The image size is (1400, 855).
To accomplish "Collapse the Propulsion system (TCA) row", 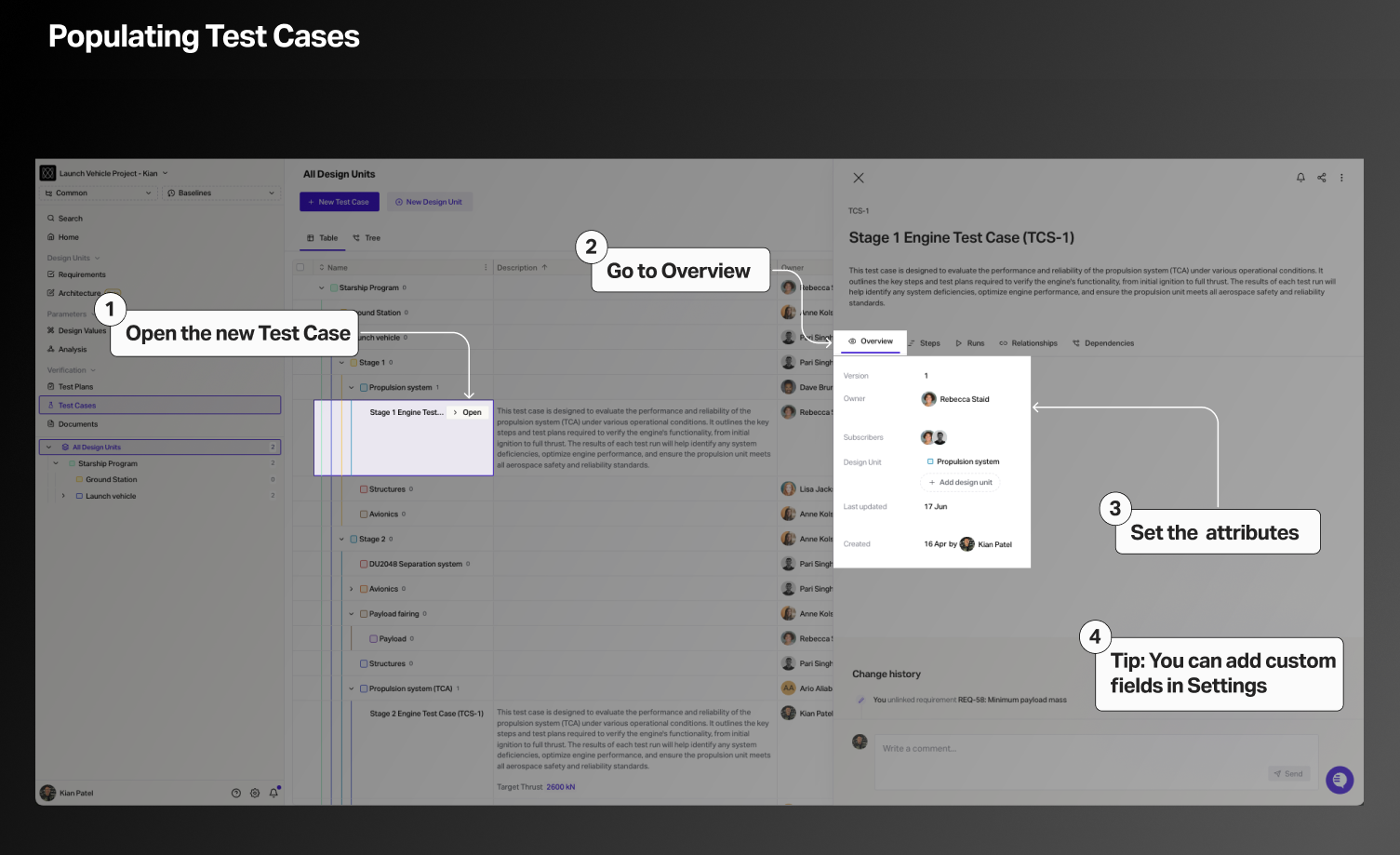I will pos(352,688).
